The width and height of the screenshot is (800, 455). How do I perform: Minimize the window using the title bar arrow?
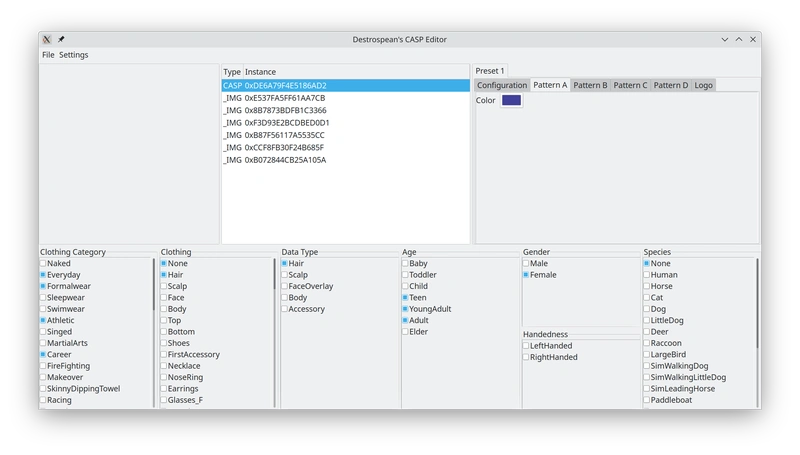click(725, 39)
